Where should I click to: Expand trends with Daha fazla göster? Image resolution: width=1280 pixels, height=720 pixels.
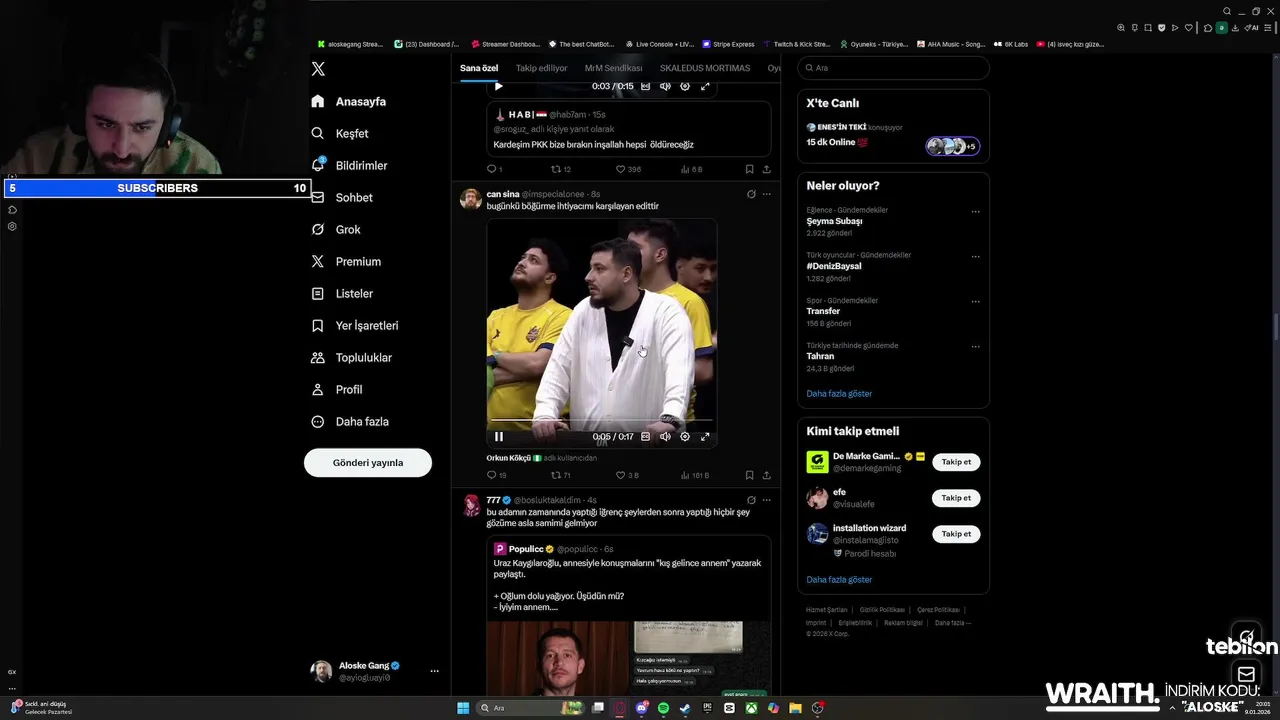[x=840, y=394]
